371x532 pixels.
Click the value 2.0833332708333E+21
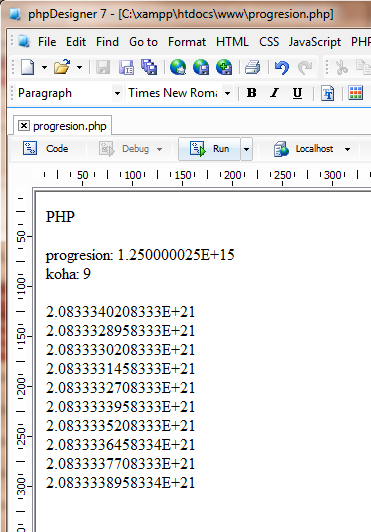[120, 388]
